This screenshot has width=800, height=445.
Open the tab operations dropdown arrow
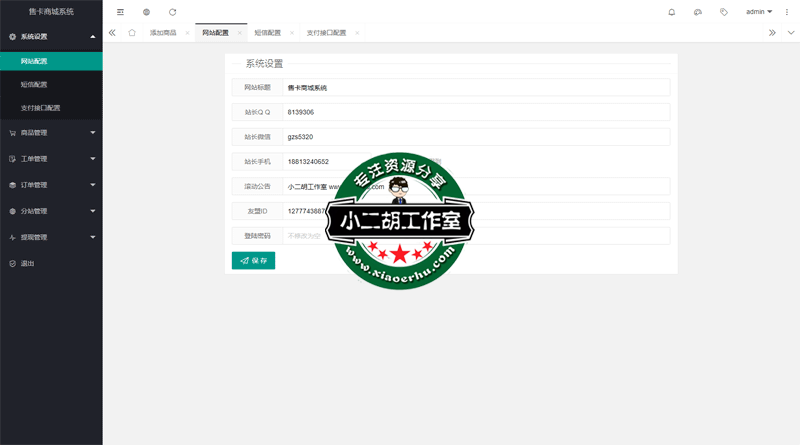coord(789,33)
